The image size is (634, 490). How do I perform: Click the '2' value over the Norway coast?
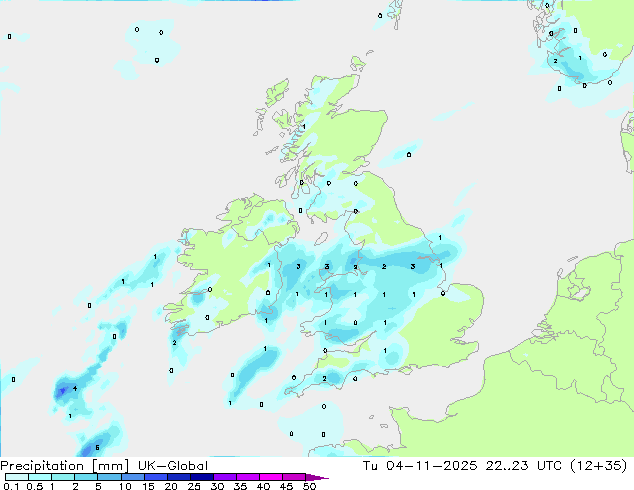click(x=556, y=61)
